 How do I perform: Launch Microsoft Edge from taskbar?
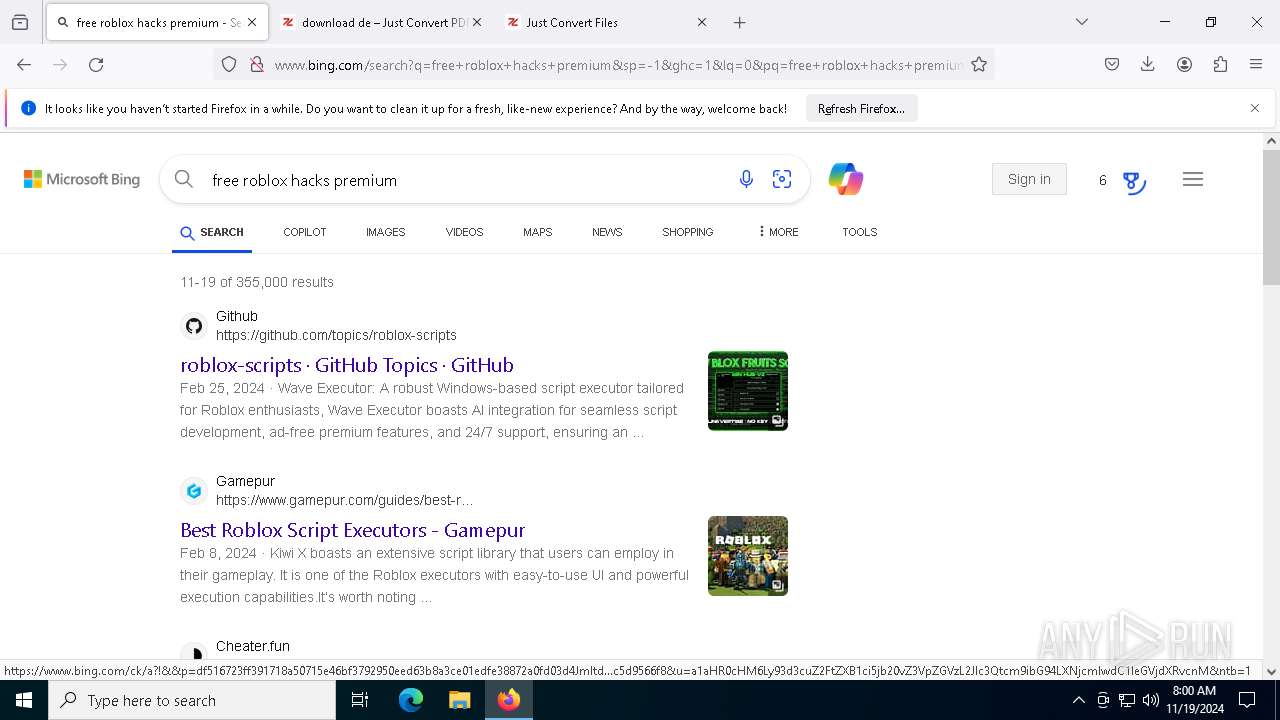(411, 700)
